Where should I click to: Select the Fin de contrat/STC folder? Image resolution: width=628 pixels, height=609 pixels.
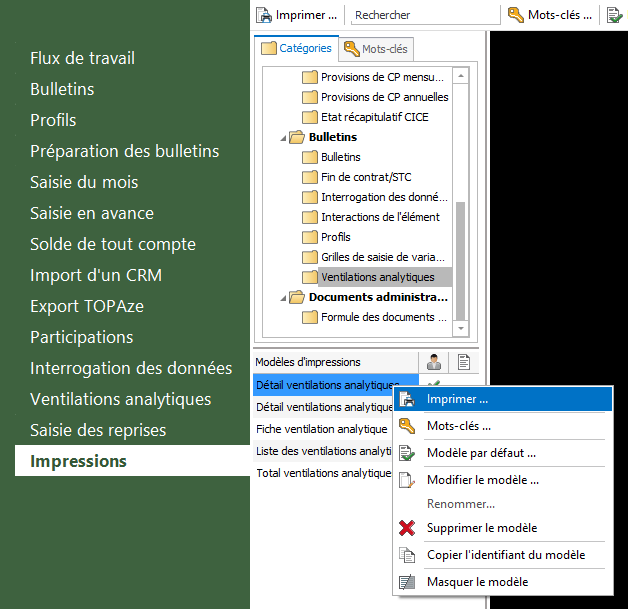click(366, 177)
